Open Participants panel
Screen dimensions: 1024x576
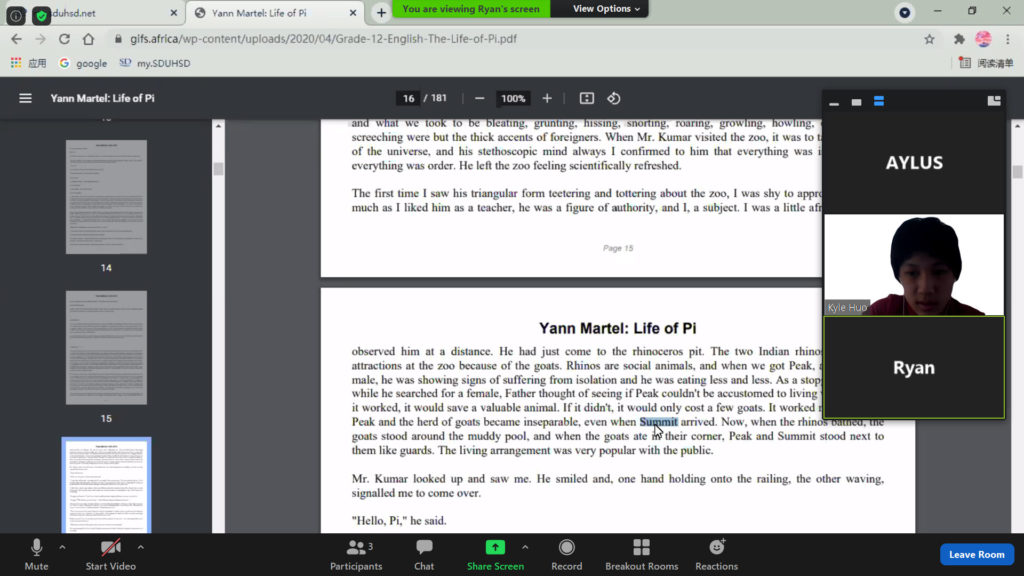[x=356, y=555]
